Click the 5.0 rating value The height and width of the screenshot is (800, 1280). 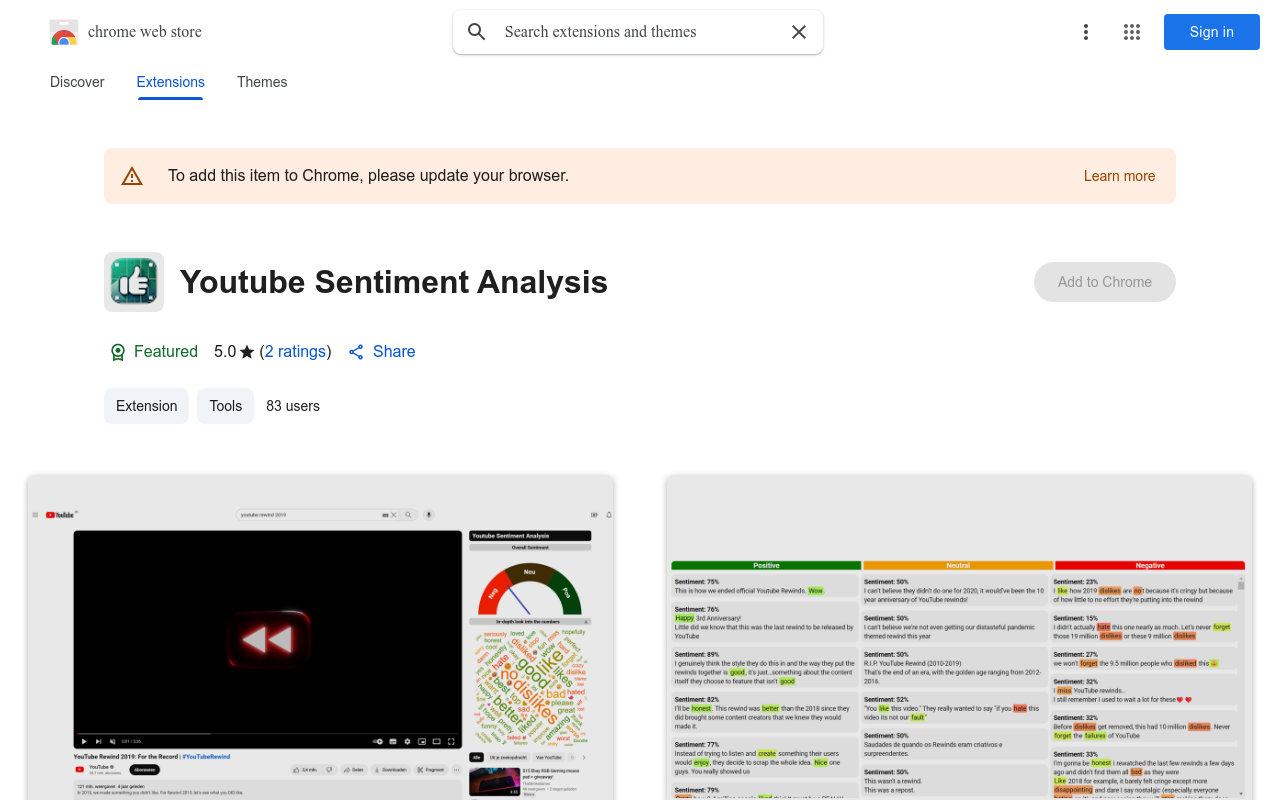225,352
